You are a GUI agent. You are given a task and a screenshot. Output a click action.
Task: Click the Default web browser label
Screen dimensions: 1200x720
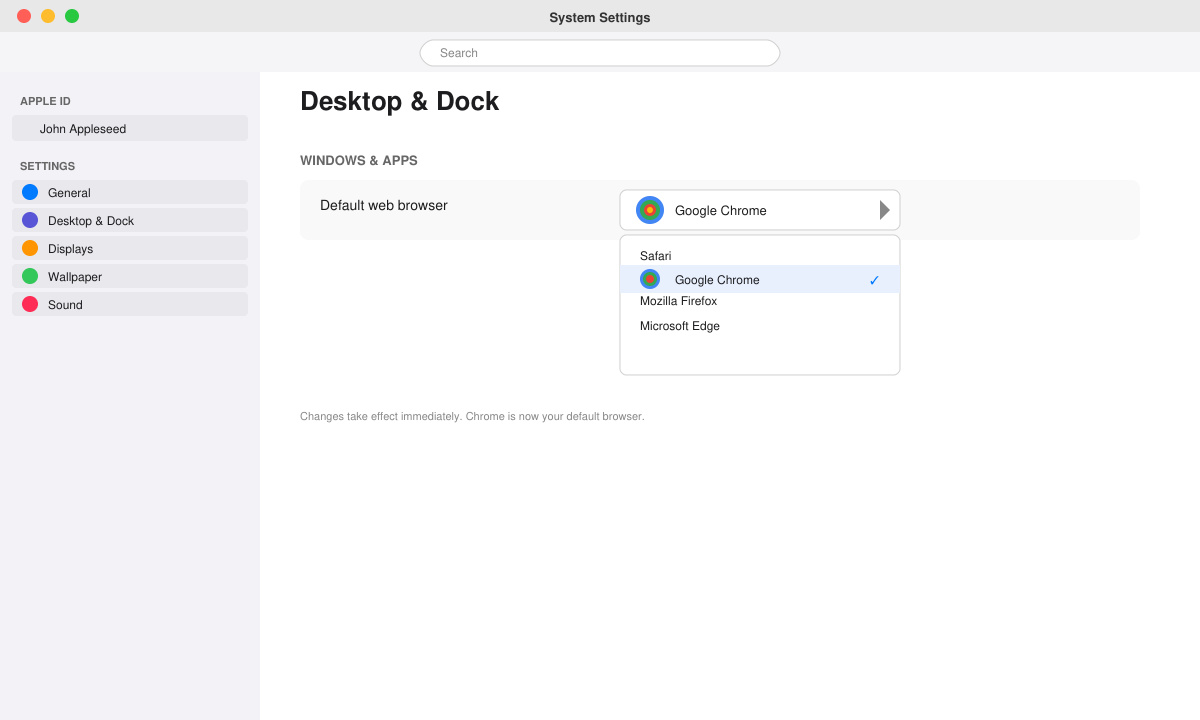point(384,205)
